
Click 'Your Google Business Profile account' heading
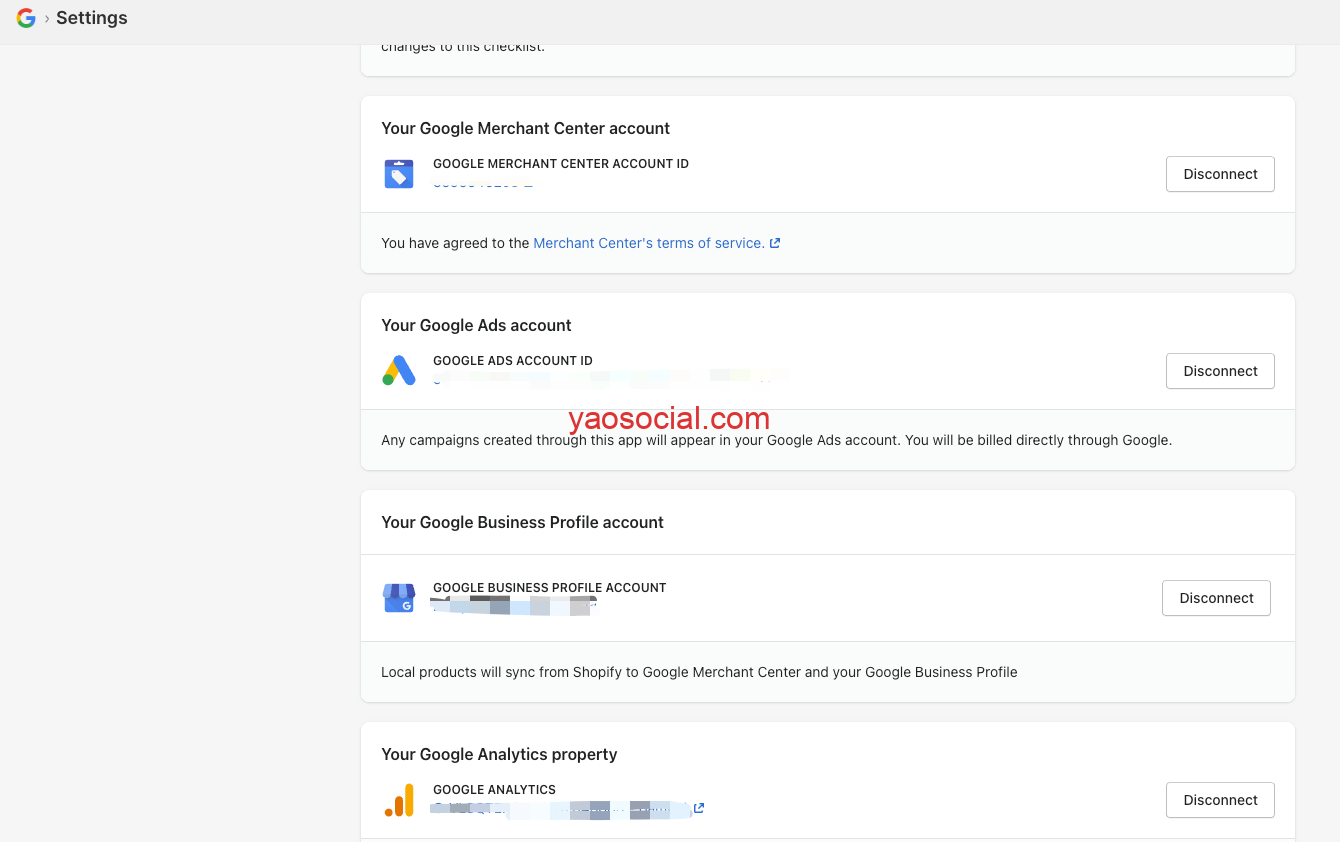(522, 522)
